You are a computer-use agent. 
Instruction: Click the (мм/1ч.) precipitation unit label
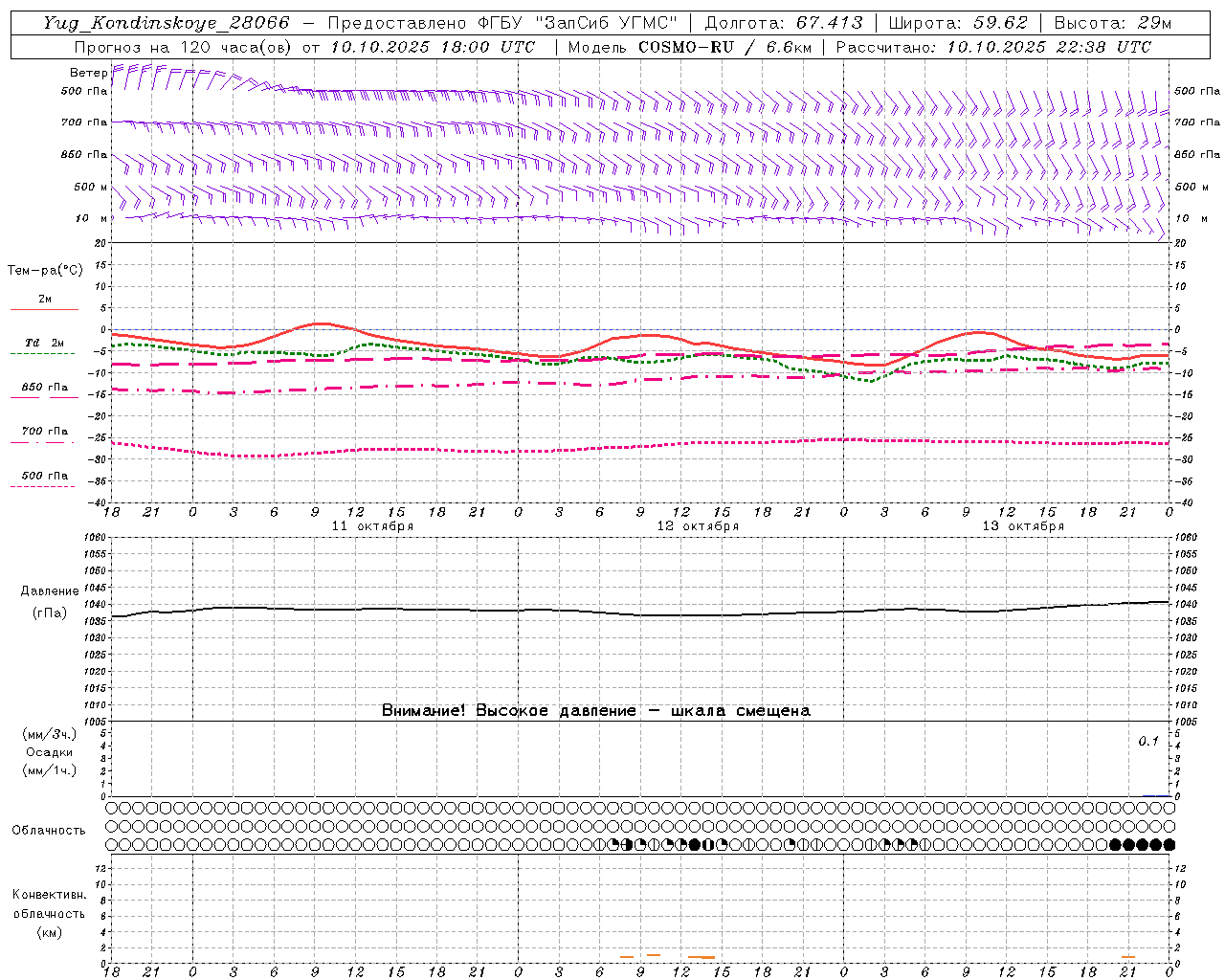click(x=50, y=770)
